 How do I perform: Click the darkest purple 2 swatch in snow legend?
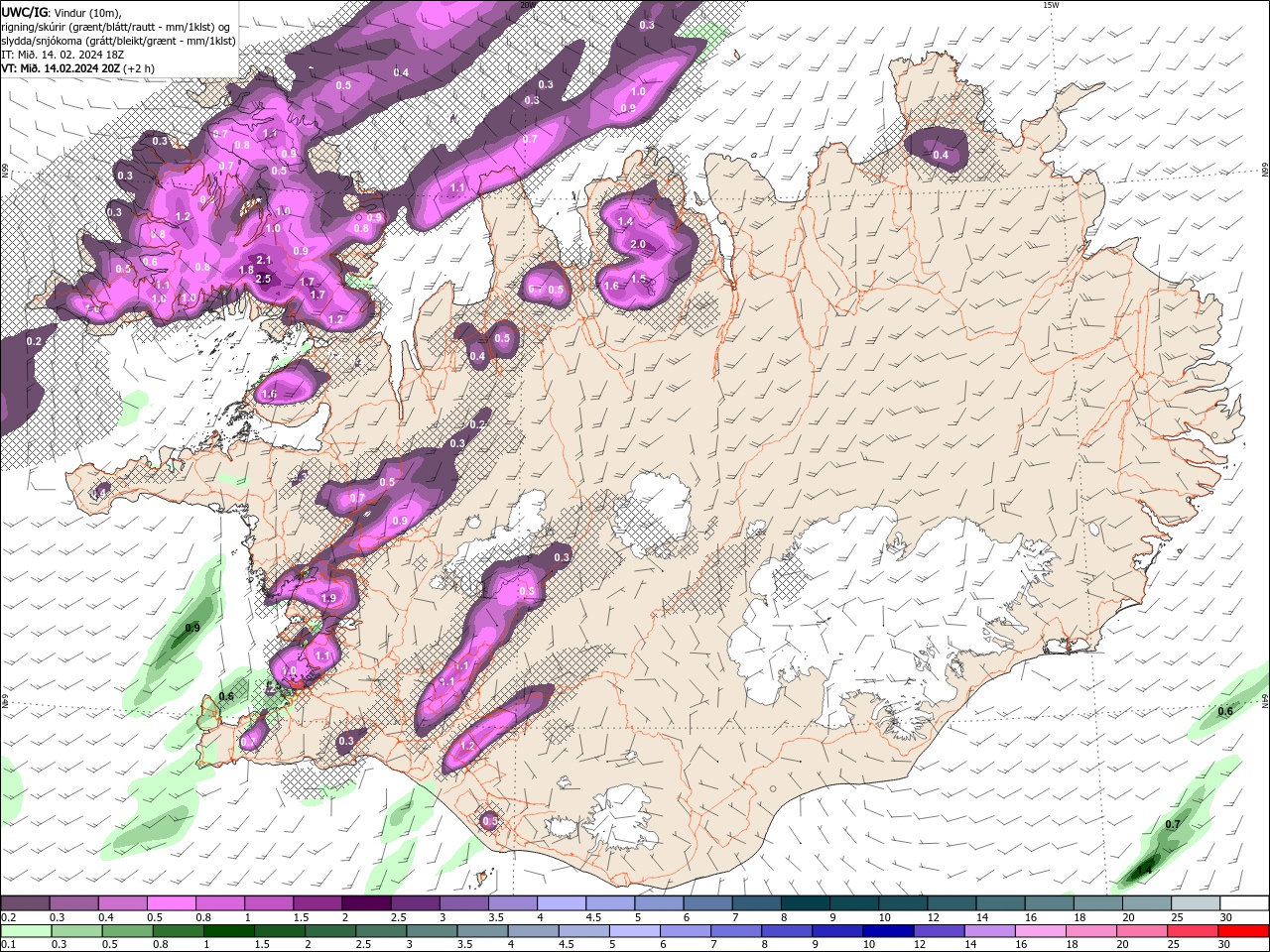[x=366, y=903]
